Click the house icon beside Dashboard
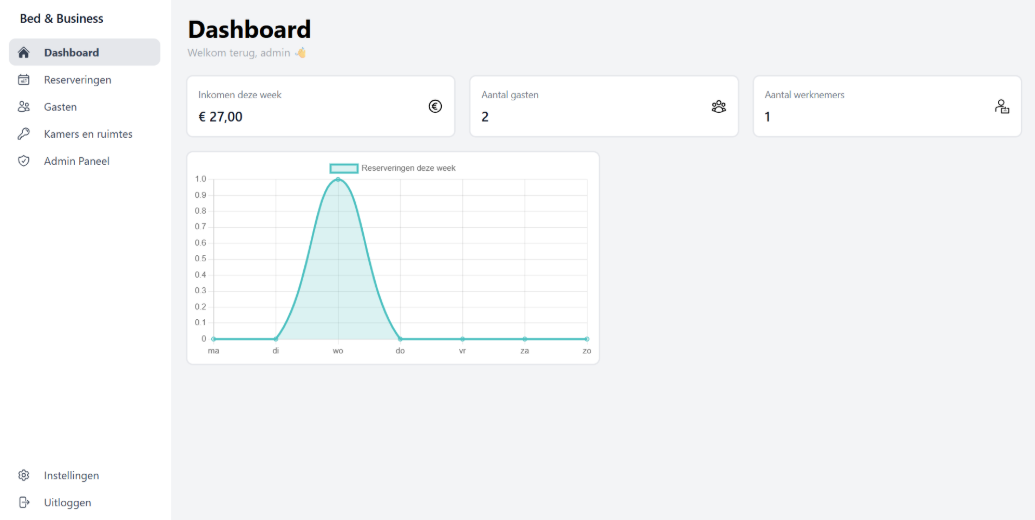This screenshot has height=520, width=1035. [x=24, y=52]
